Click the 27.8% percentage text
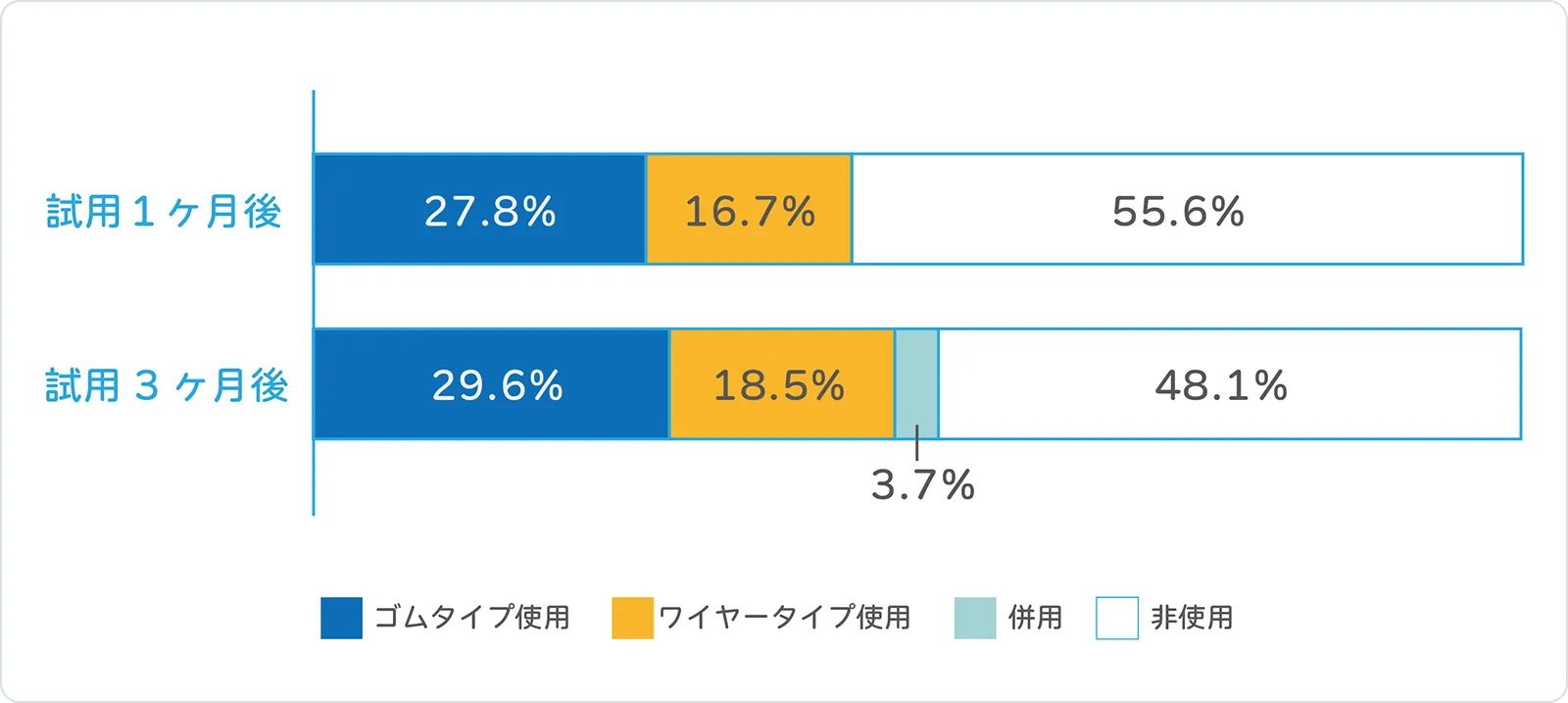This screenshot has width=1568, height=703. (490, 211)
